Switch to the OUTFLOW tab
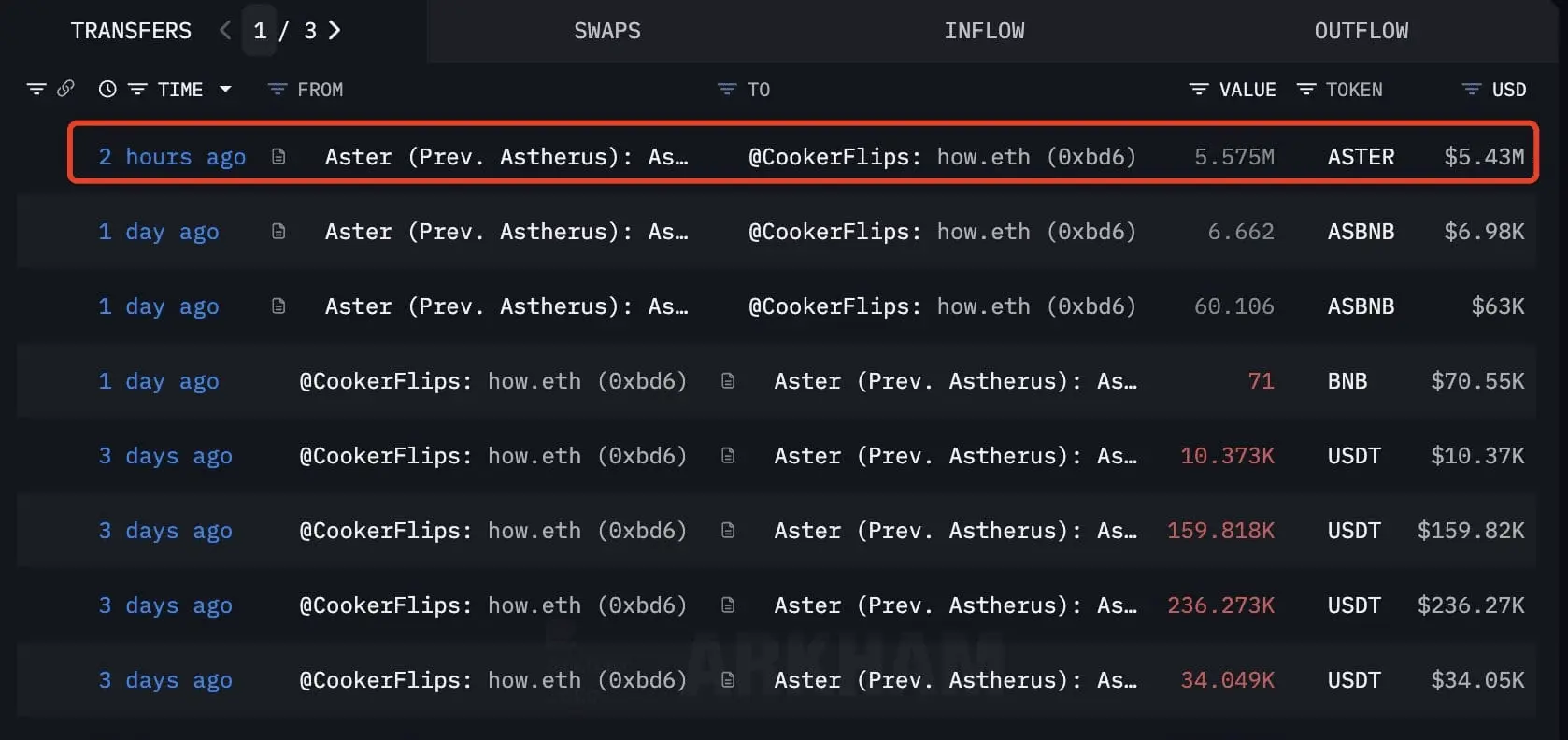This screenshot has height=740, width=1568. point(1361,31)
